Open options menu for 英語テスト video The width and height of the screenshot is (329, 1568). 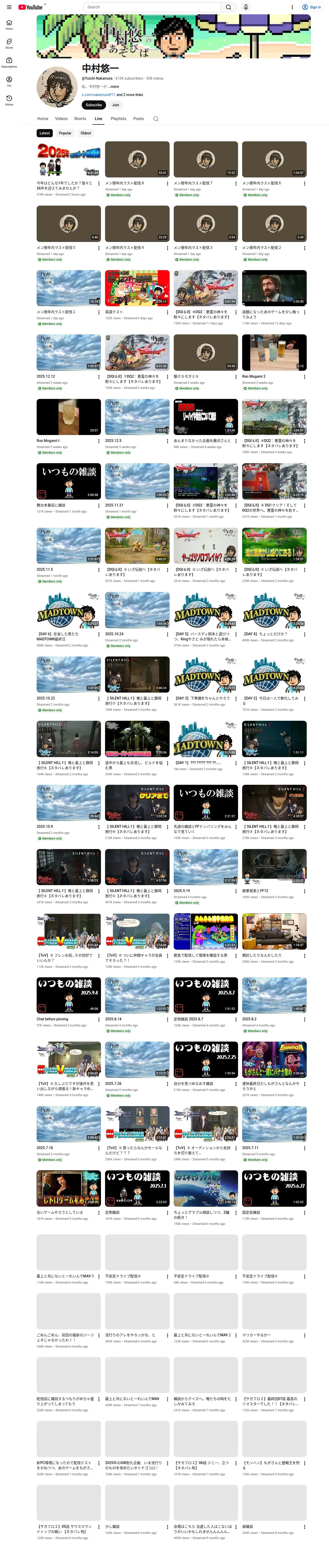167,312
